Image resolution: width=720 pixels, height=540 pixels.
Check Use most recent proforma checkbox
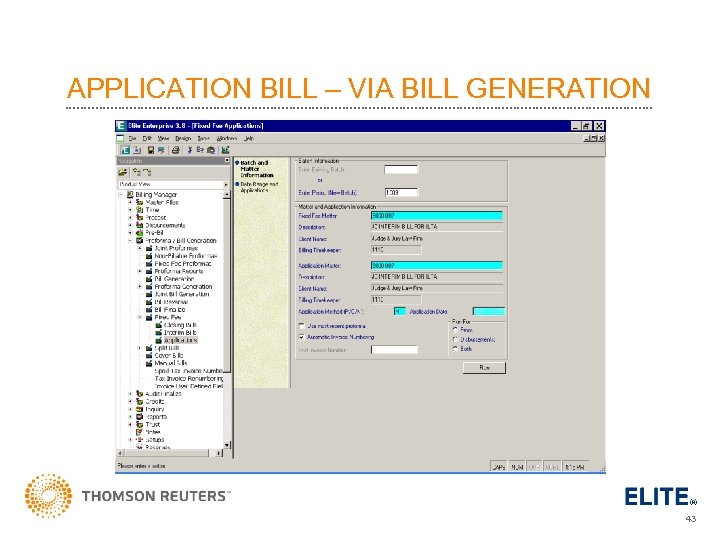tap(302, 326)
